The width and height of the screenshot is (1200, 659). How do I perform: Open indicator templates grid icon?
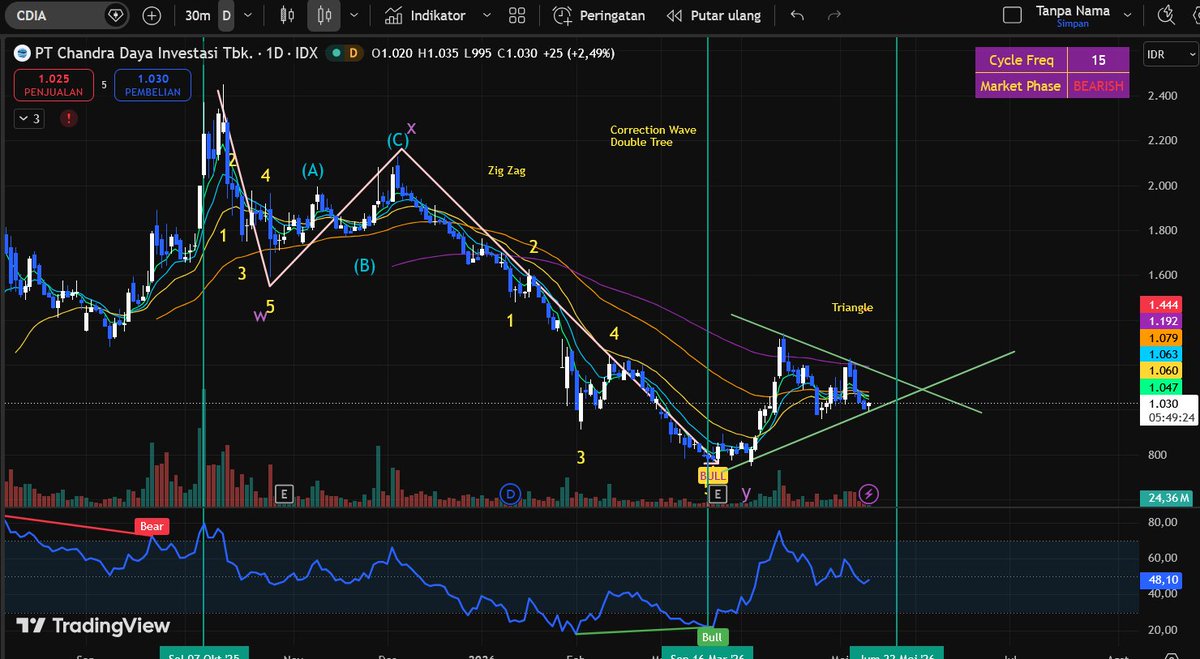pos(517,16)
